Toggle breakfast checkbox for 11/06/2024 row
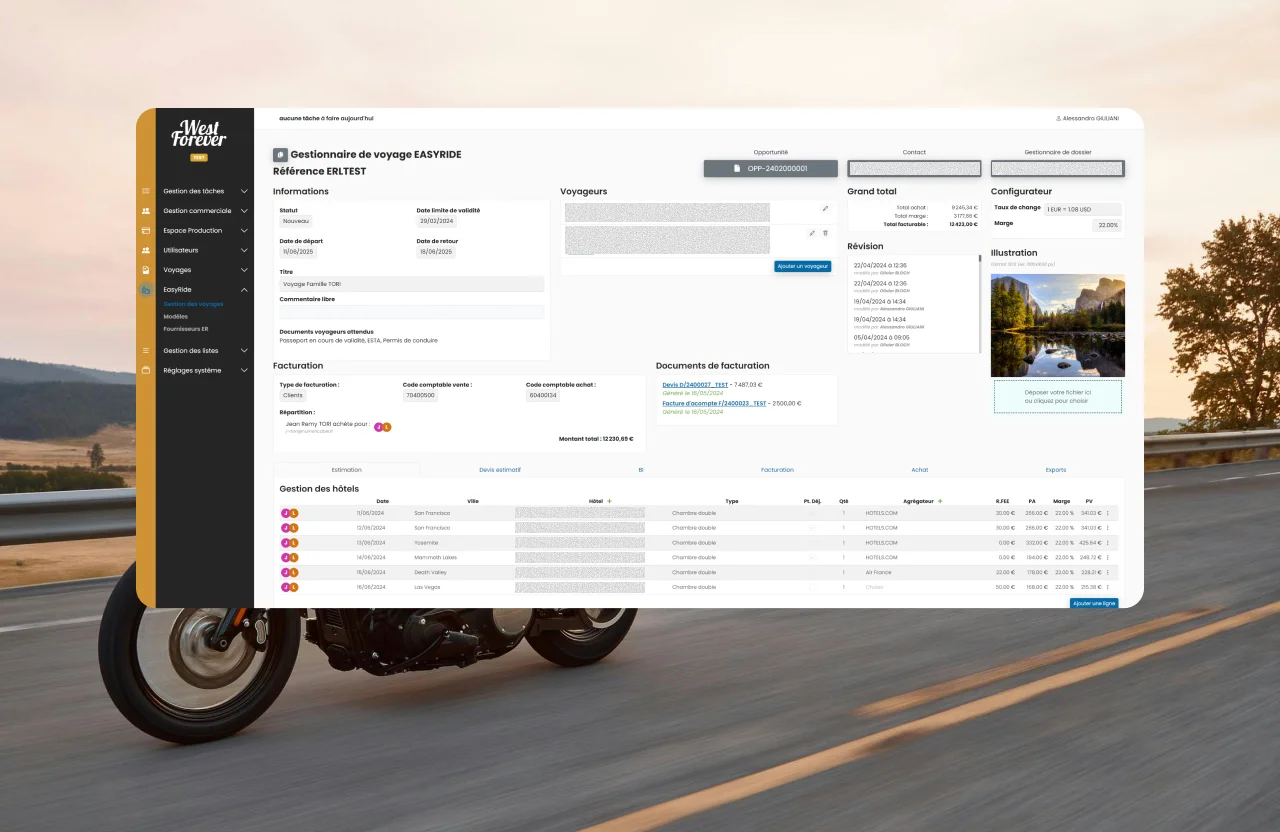 click(812, 513)
